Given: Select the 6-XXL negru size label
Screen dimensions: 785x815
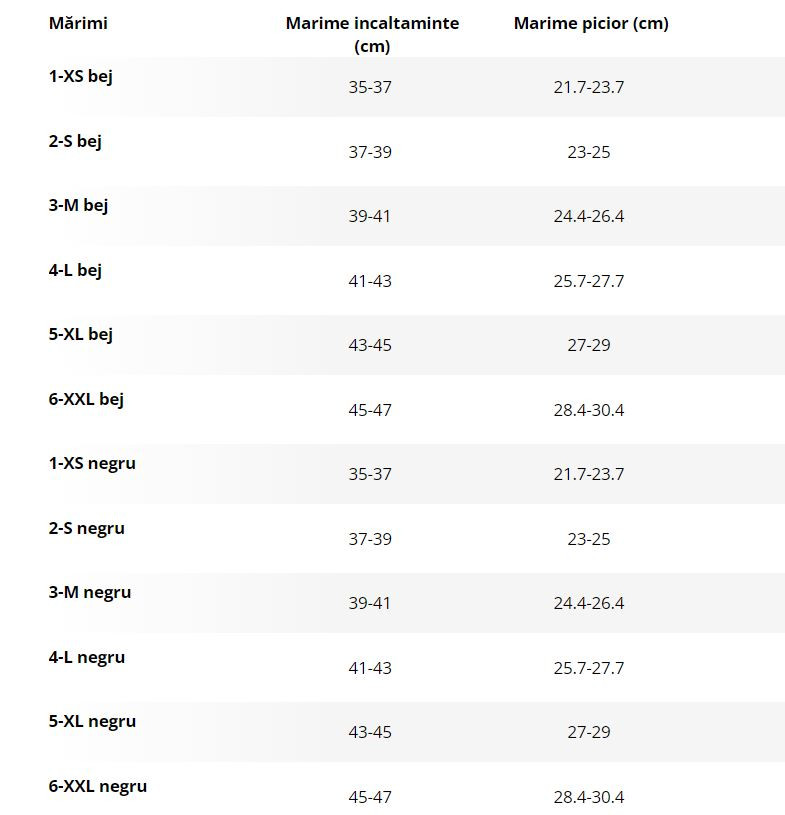Looking at the screenshot, I should (x=98, y=786).
